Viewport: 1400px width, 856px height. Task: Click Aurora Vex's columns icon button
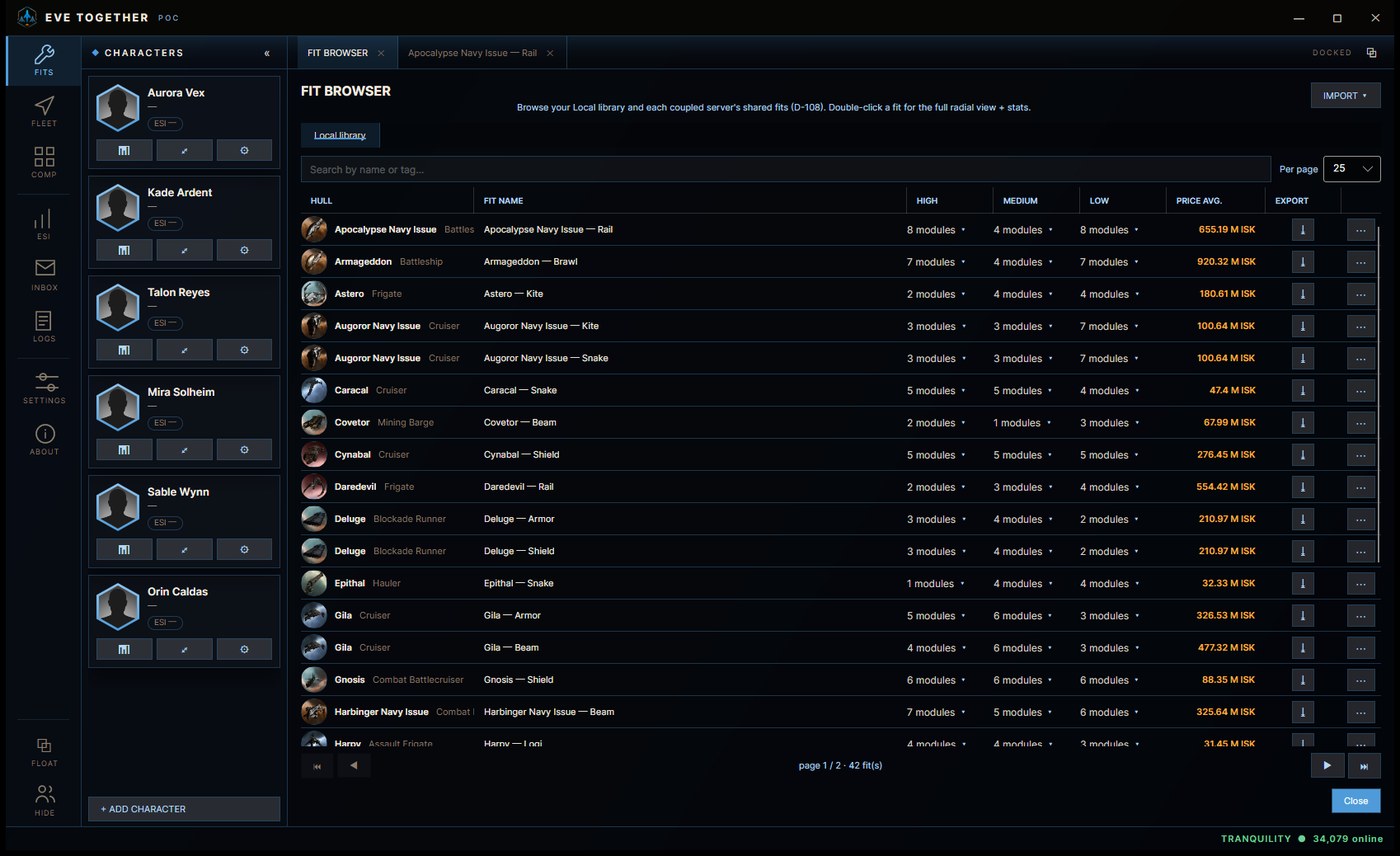pyautogui.click(x=124, y=150)
